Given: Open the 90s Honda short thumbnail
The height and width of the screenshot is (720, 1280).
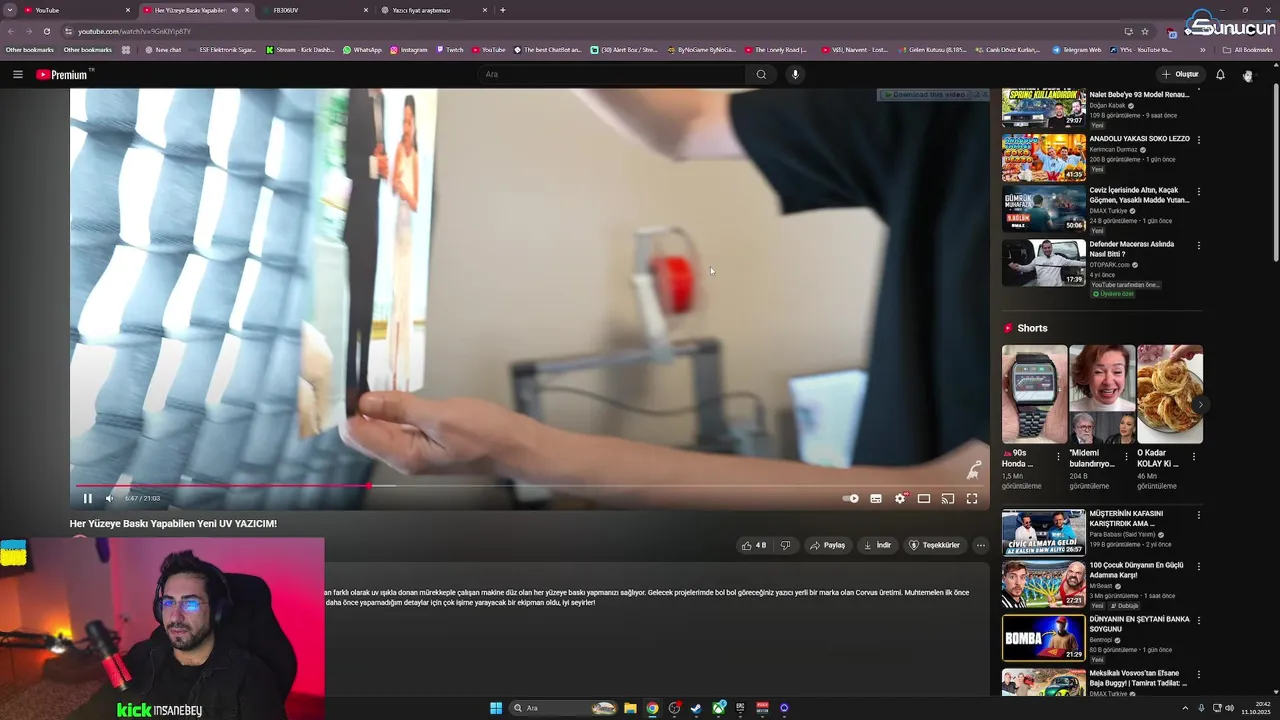Looking at the screenshot, I should pos(1034,394).
